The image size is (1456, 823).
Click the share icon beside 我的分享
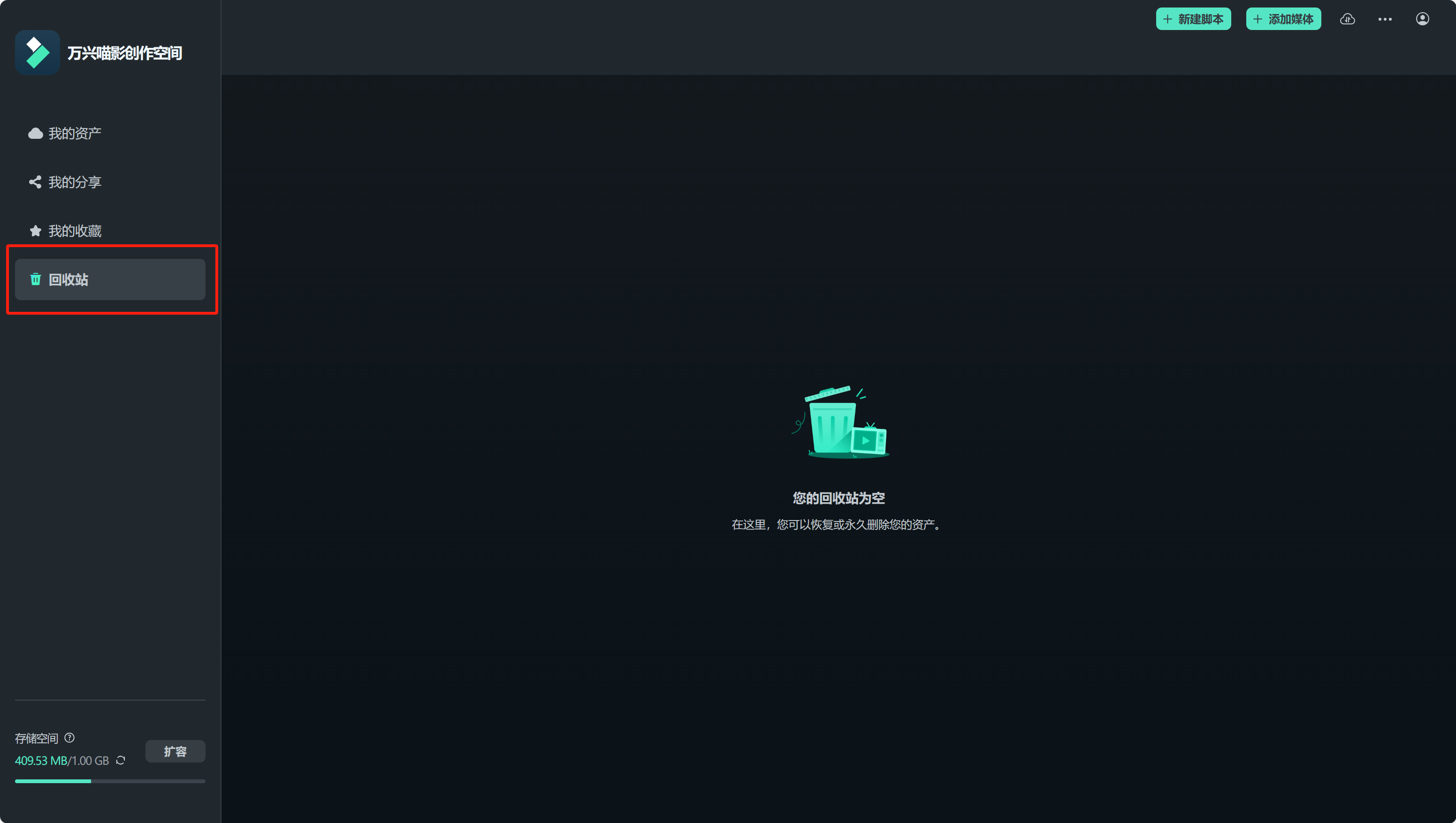tap(35, 182)
